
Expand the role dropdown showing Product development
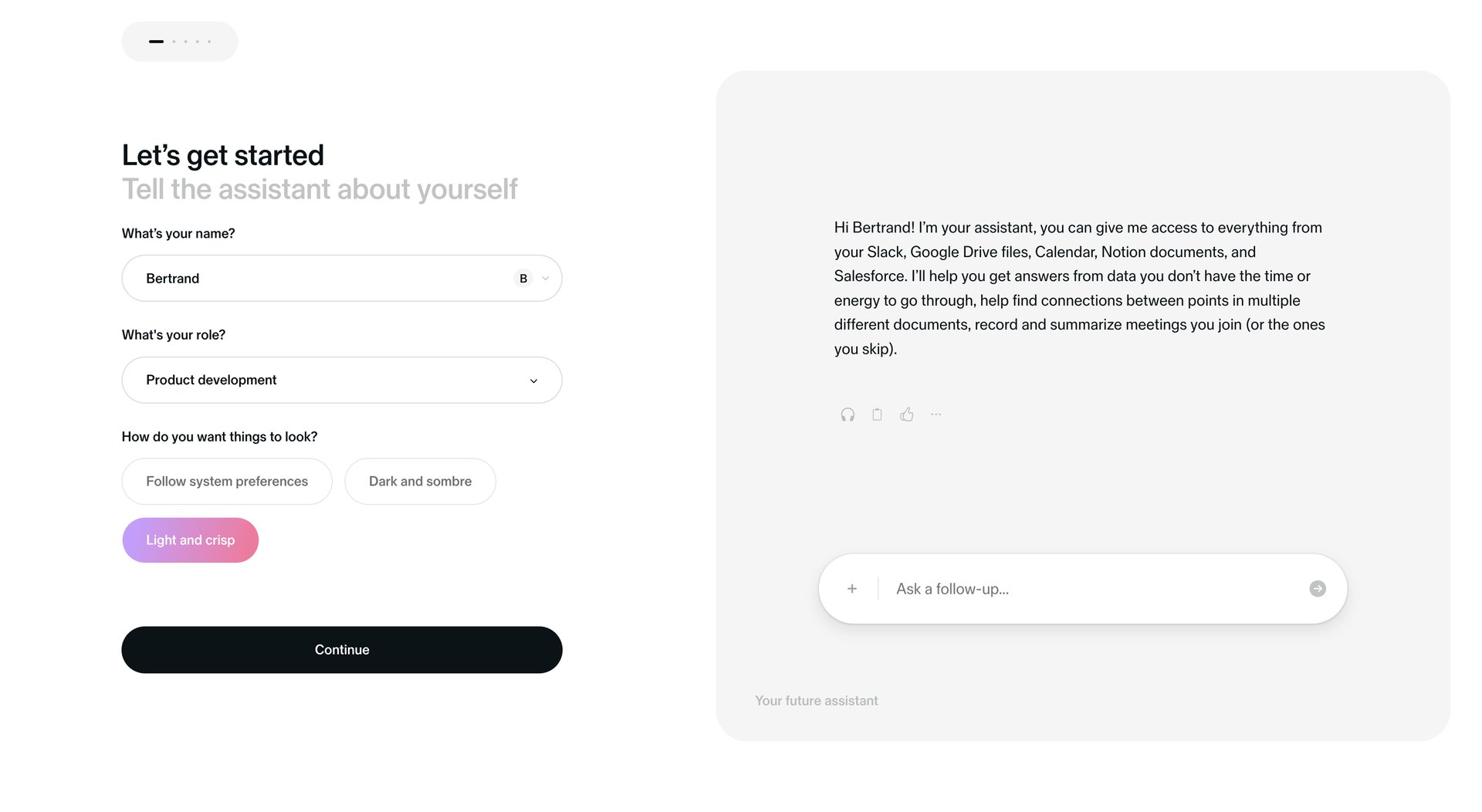pyautogui.click(x=532, y=380)
